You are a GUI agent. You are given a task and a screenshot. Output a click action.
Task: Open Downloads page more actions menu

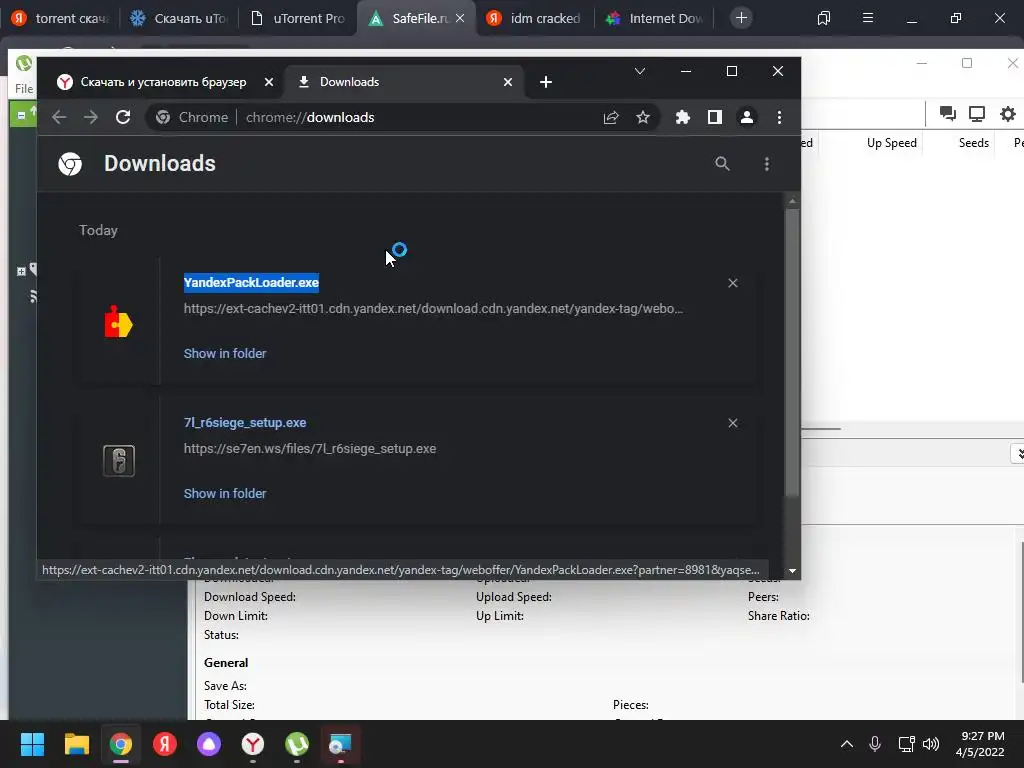767,163
